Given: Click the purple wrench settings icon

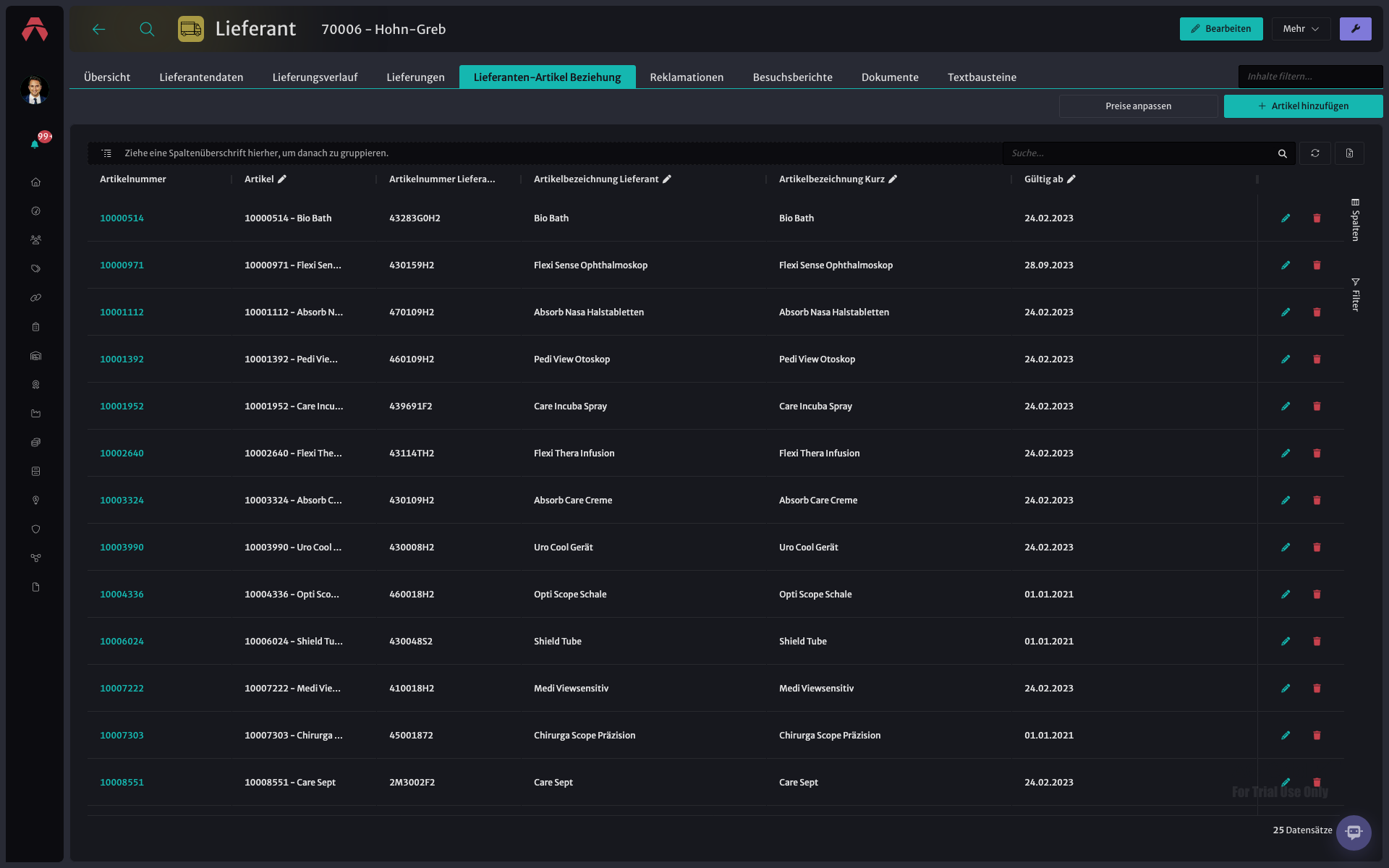Looking at the screenshot, I should 1355,29.
